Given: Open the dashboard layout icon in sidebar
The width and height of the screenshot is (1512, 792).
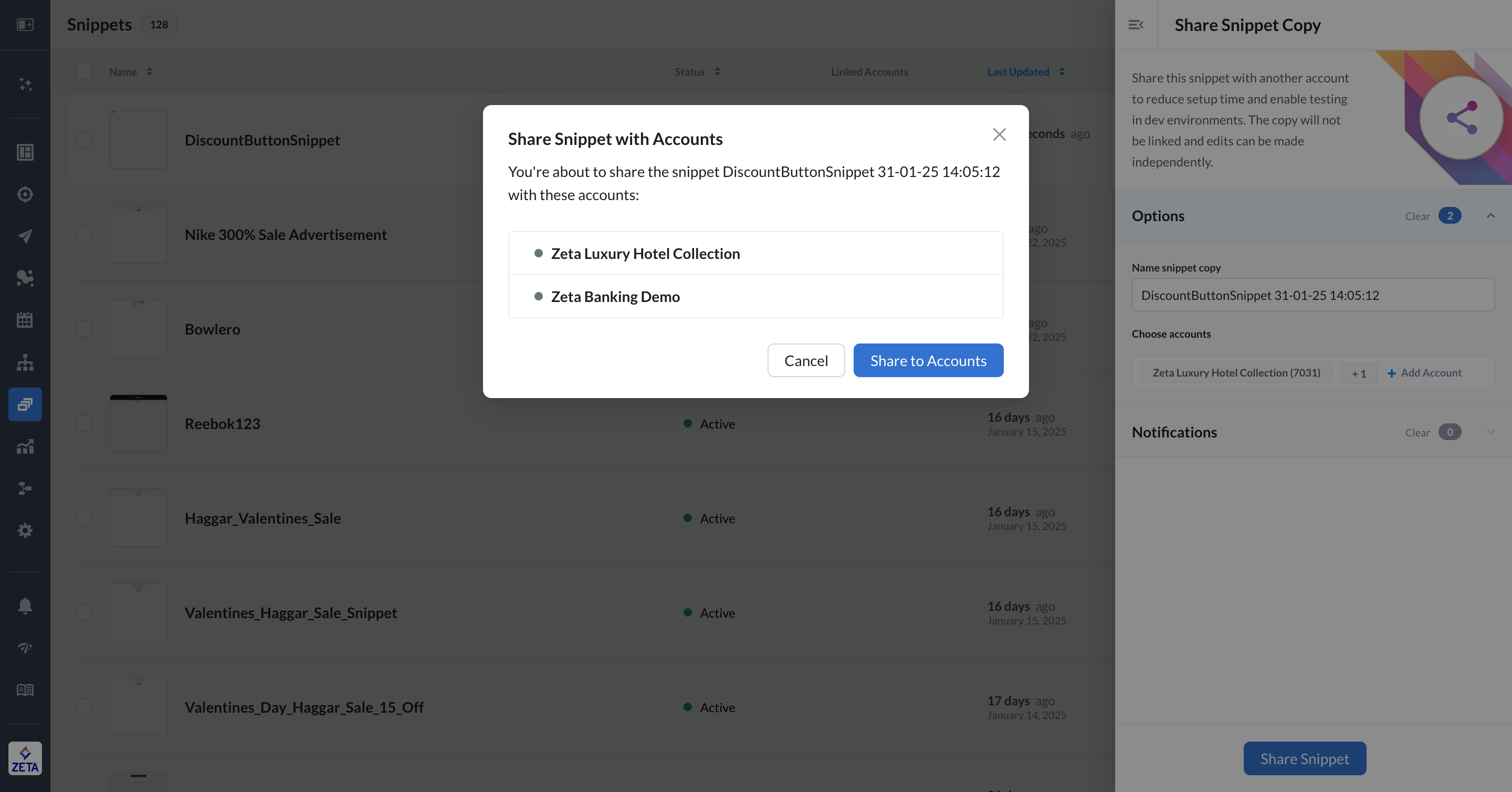Looking at the screenshot, I should pos(25,152).
